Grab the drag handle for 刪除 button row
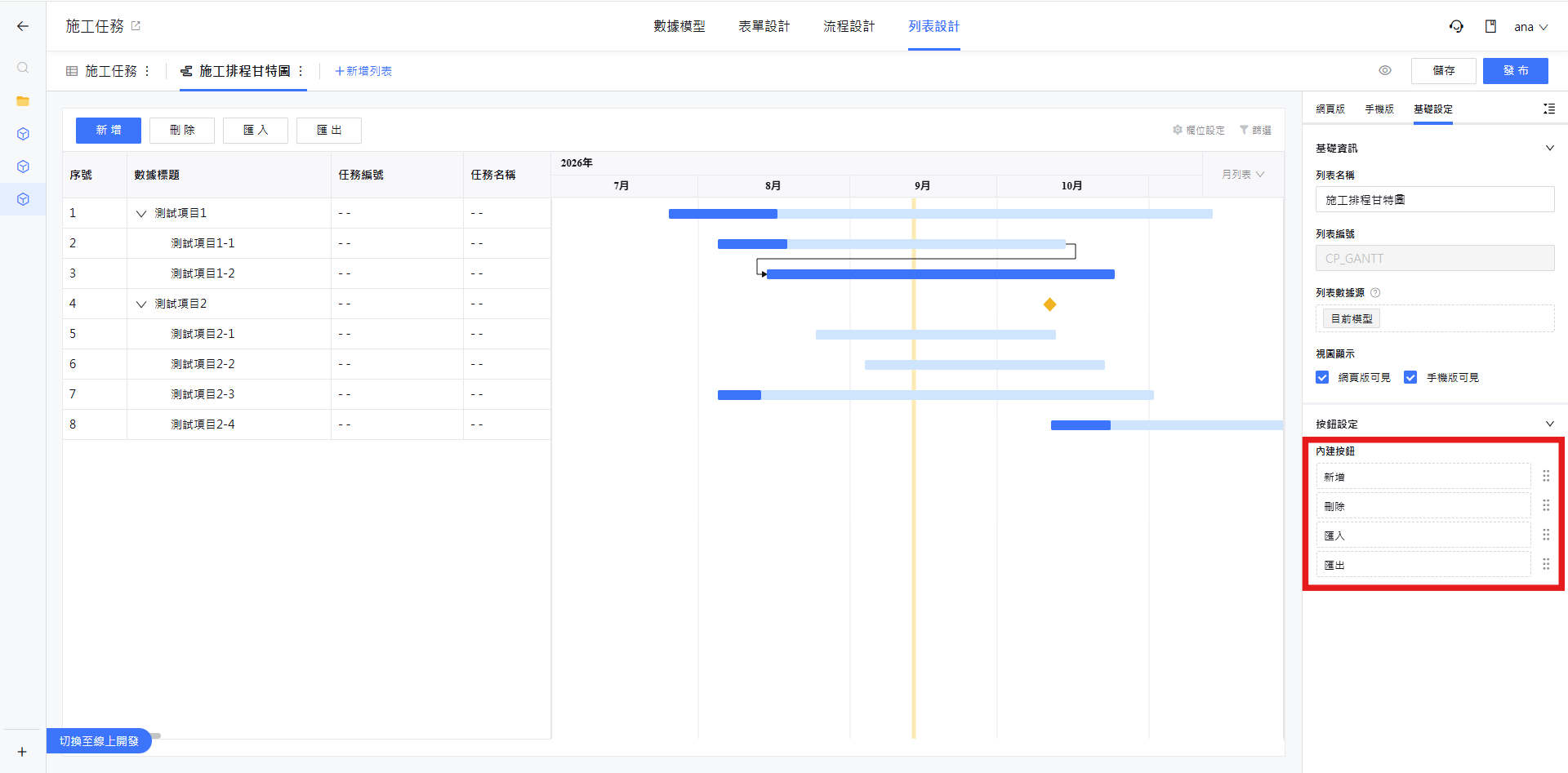 click(x=1546, y=505)
